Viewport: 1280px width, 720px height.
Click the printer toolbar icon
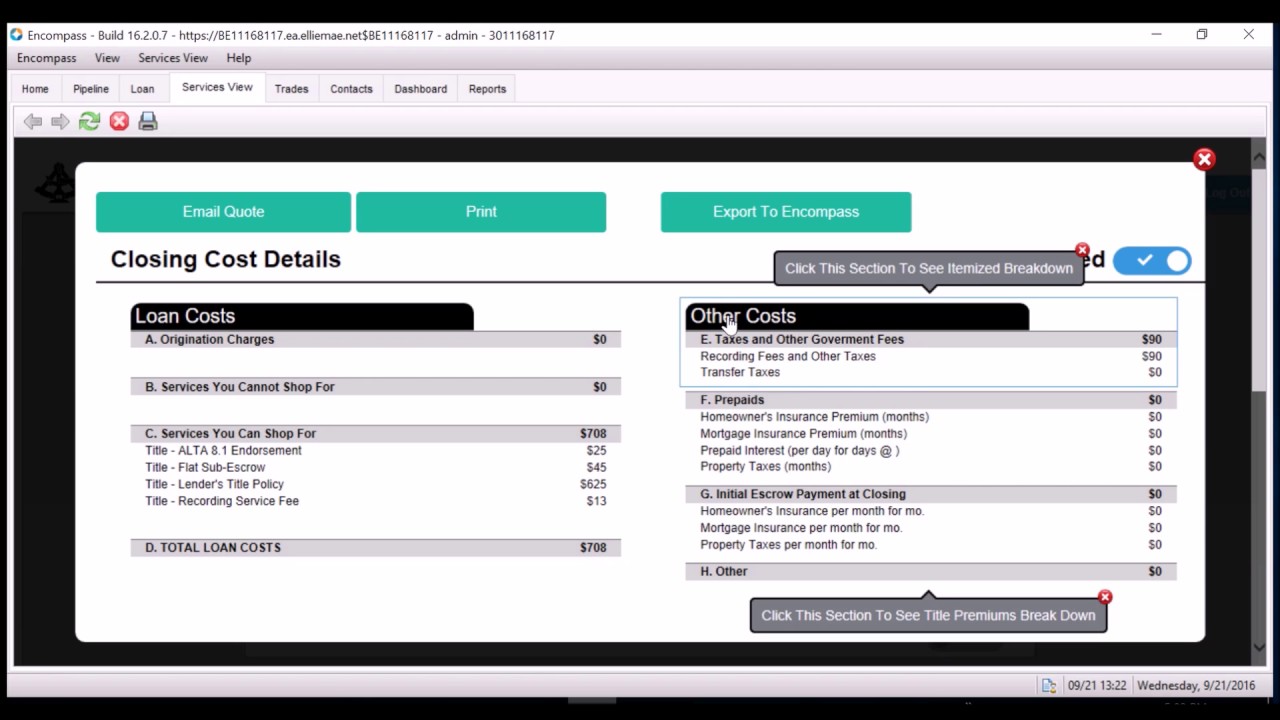click(148, 121)
